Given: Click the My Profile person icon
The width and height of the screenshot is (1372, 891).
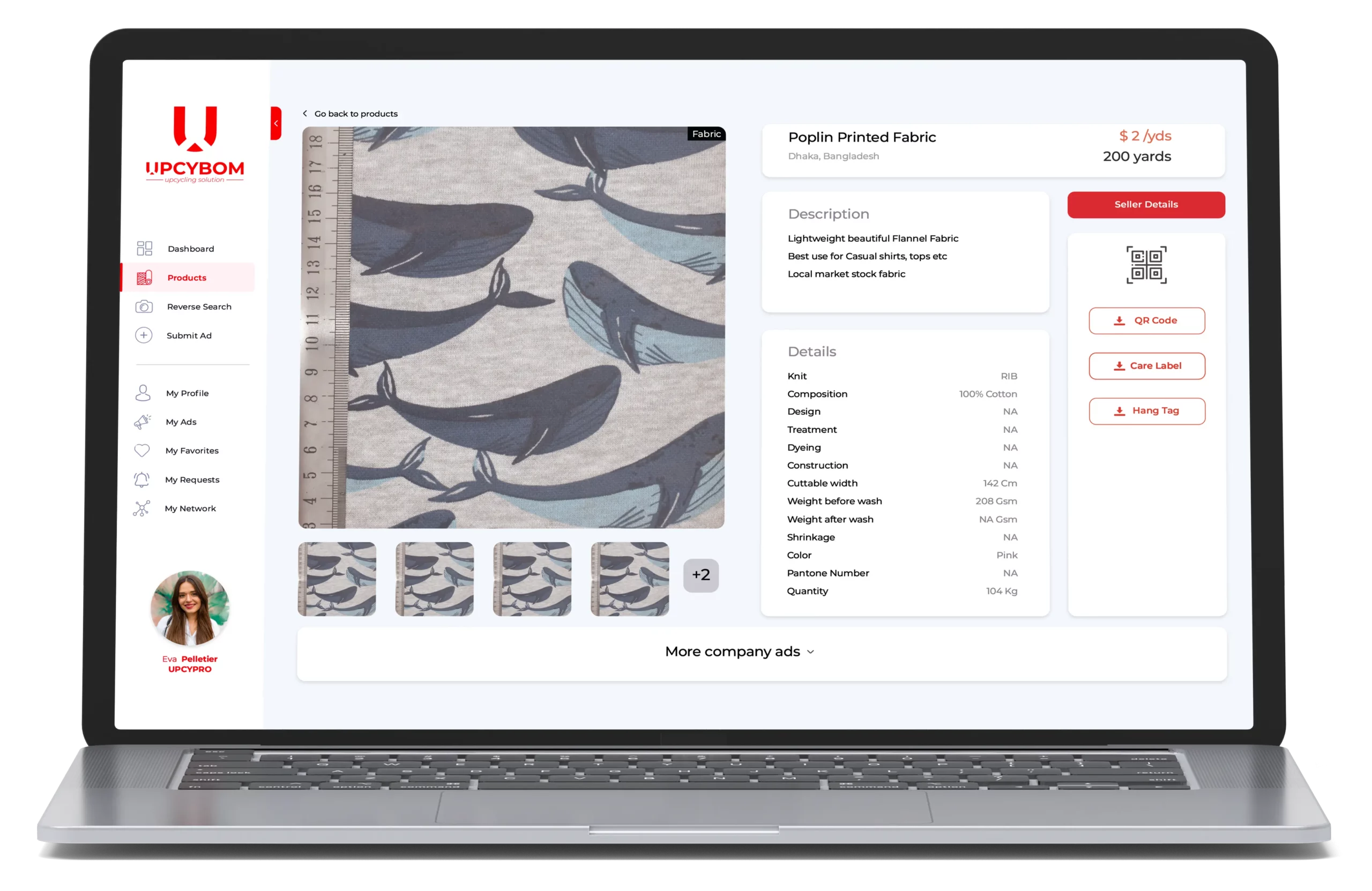Looking at the screenshot, I should [143, 393].
